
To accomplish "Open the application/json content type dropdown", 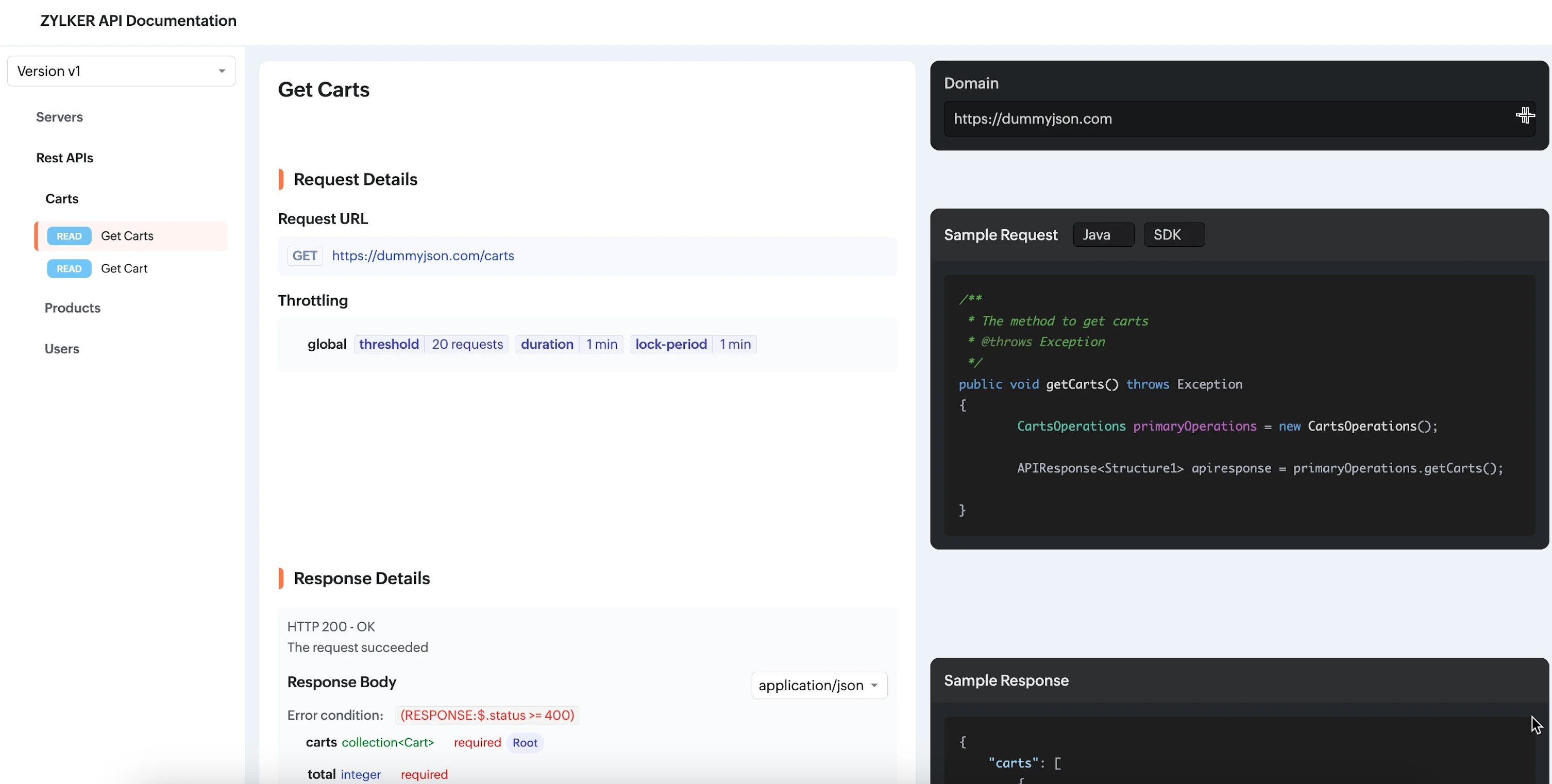I will 819,685.
